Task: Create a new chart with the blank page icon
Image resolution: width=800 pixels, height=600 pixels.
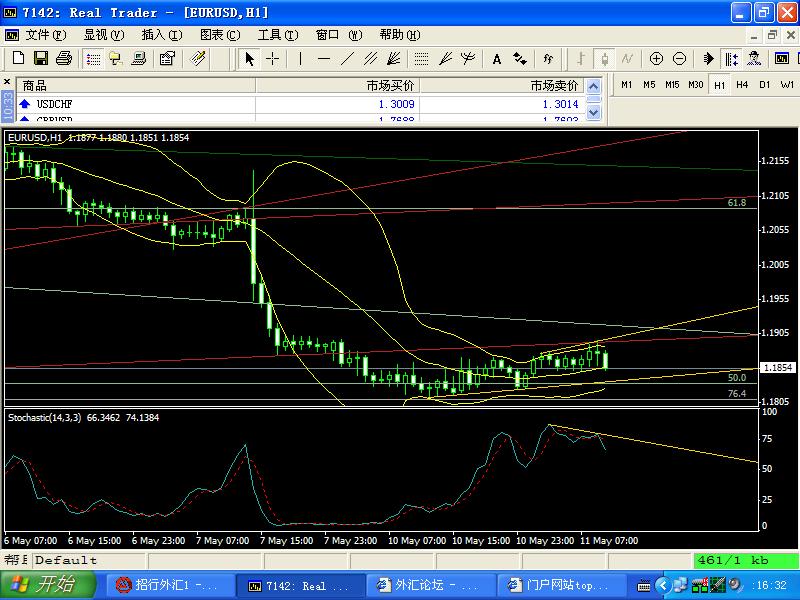Action: pyautogui.click(x=18, y=59)
